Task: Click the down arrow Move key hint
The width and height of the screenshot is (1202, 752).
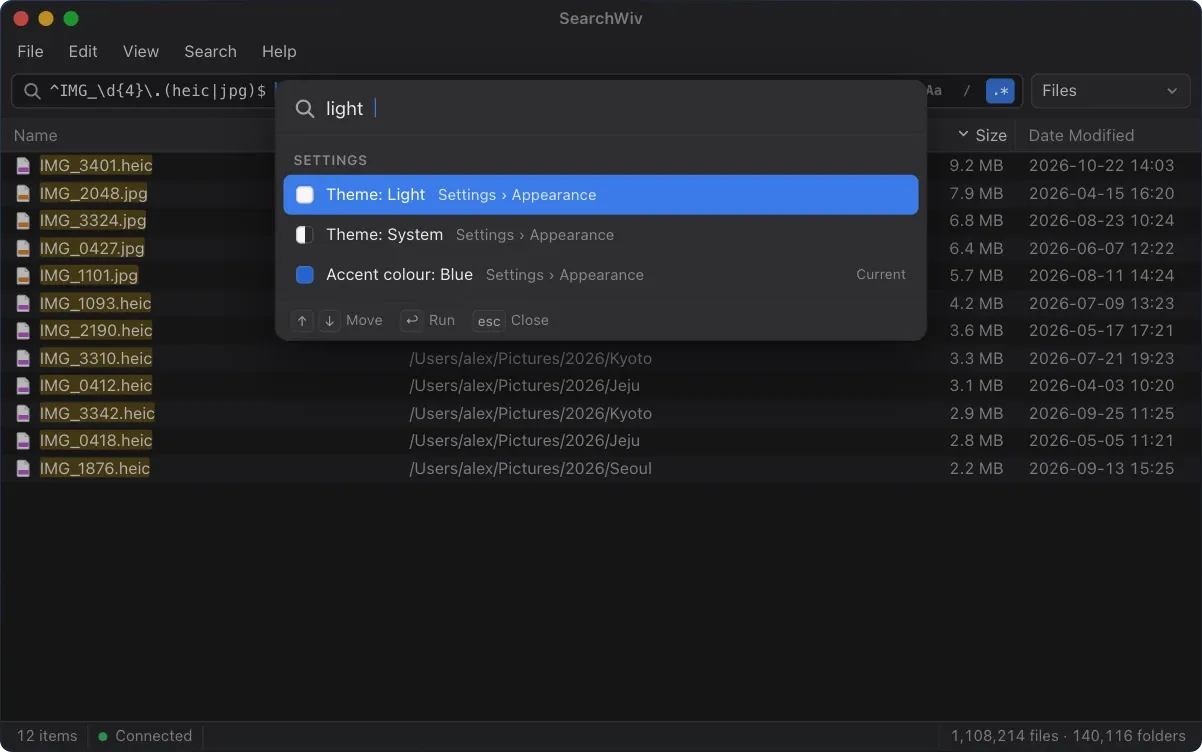Action: click(329, 320)
